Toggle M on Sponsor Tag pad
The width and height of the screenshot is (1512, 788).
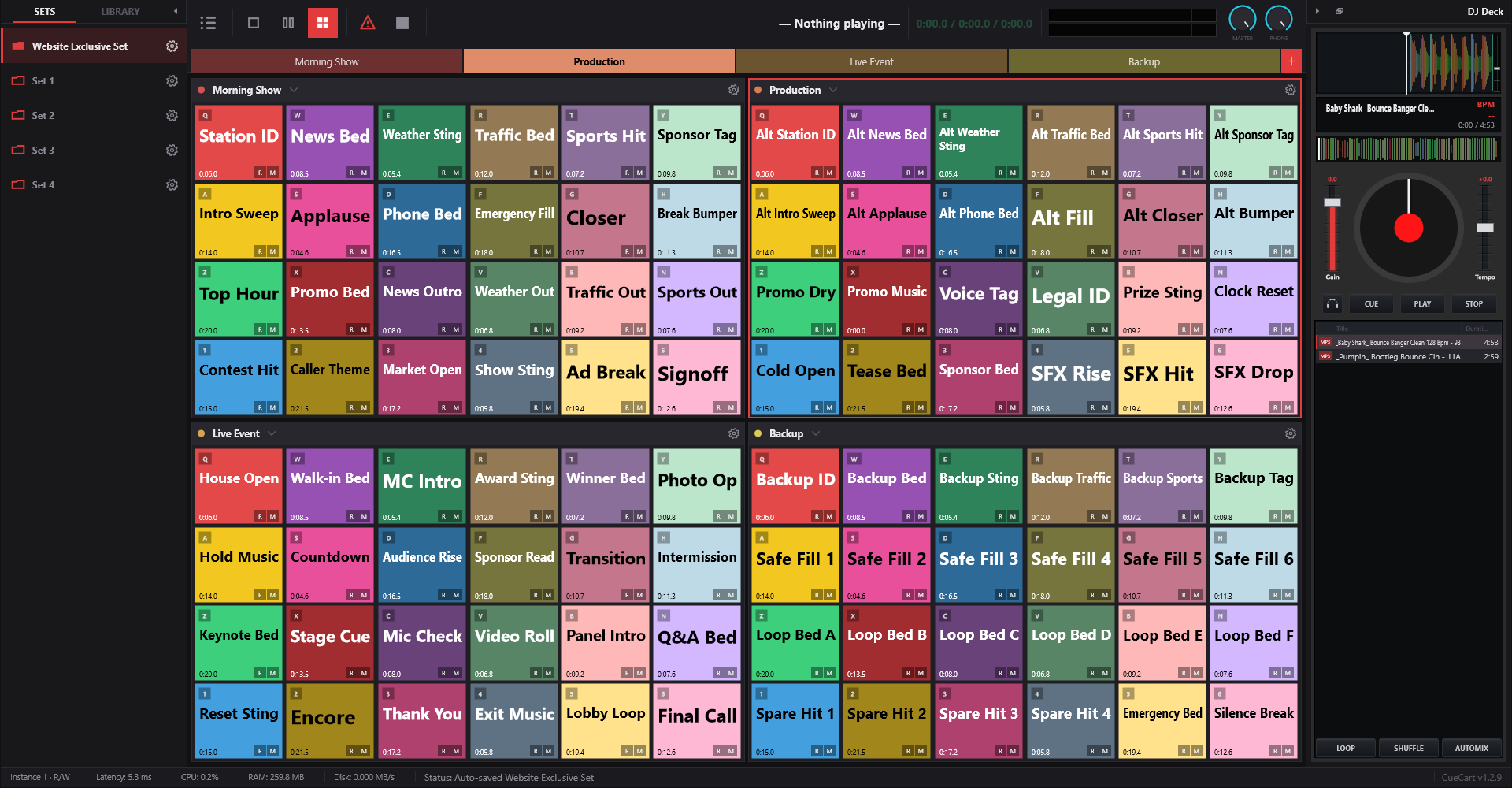[732, 173]
